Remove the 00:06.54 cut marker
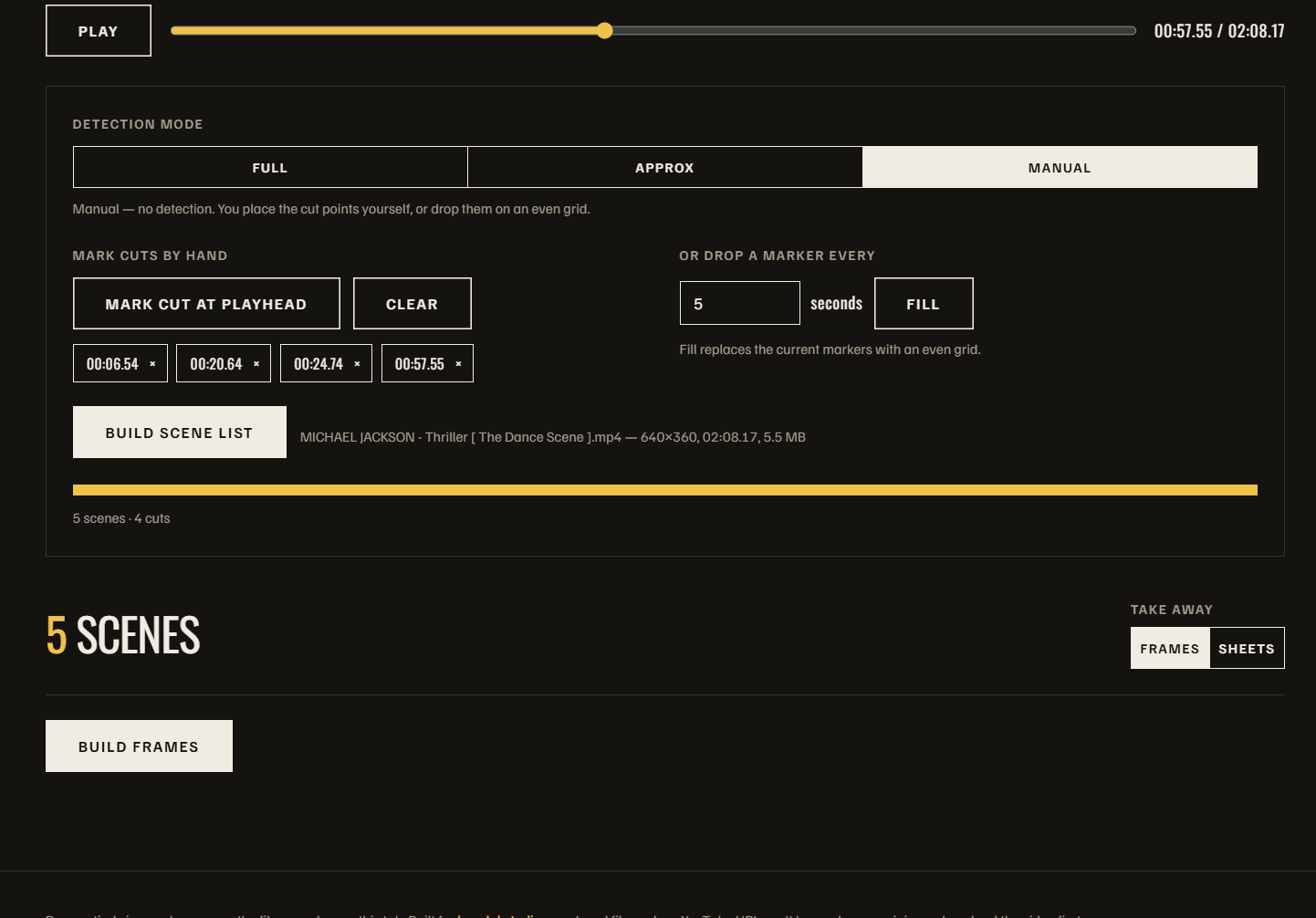Screen dimensions: 1316x918 (x=152, y=364)
